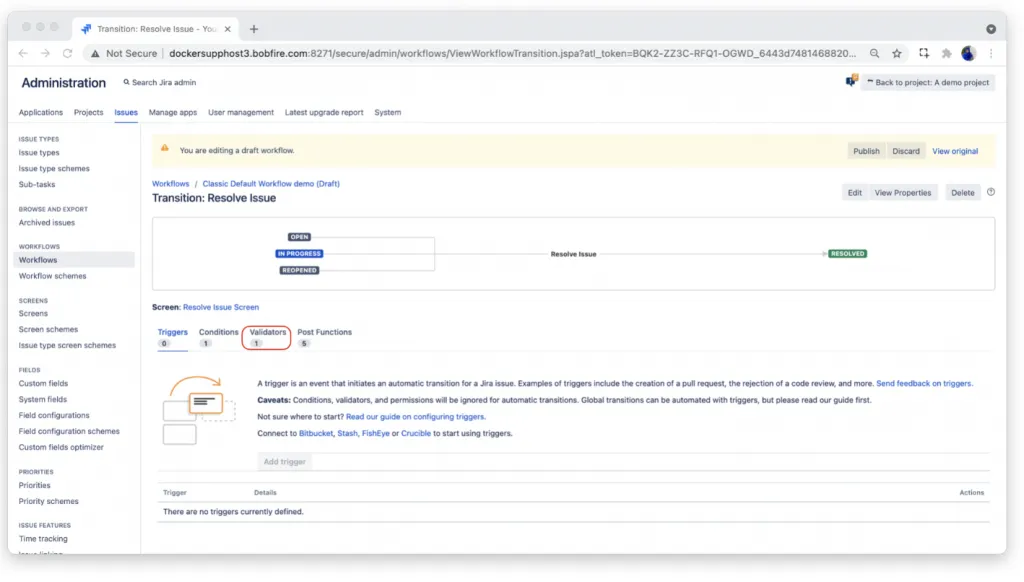The height and width of the screenshot is (582, 1024).
Task: Click the REOPENED status lozenge
Action: click(x=299, y=270)
